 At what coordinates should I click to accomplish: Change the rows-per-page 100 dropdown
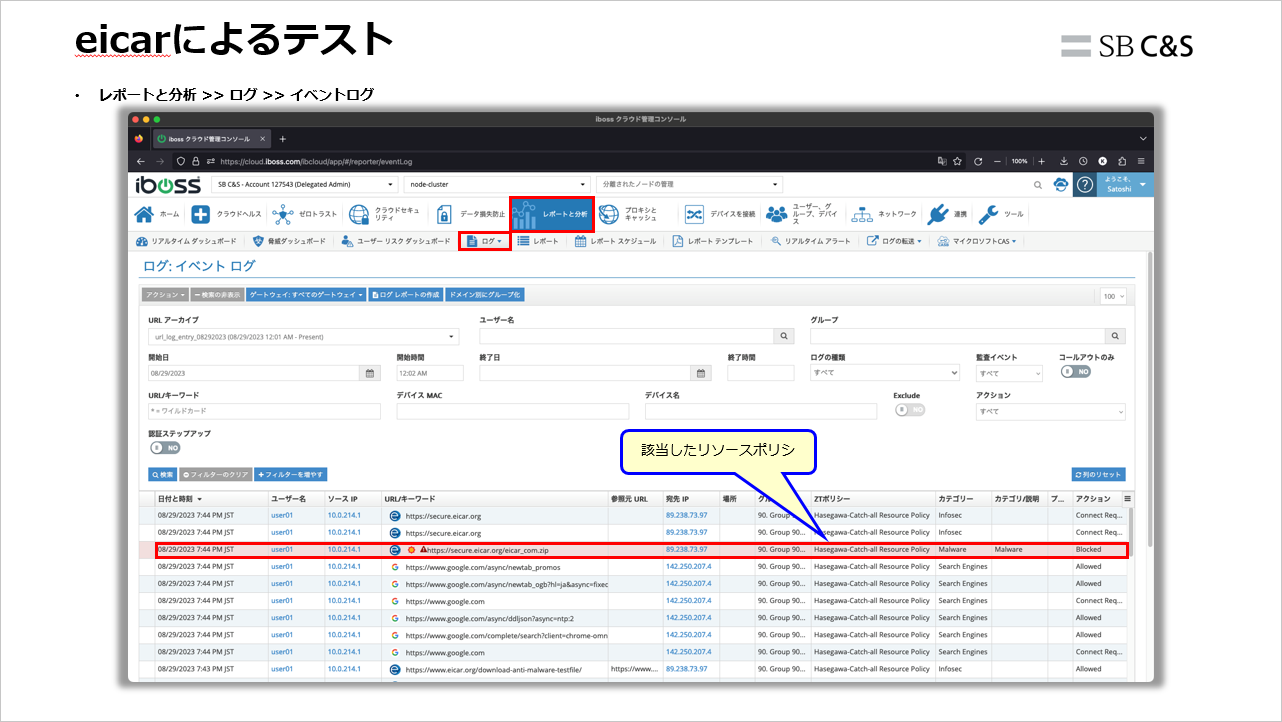pyautogui.click(x=1113, y=296)
